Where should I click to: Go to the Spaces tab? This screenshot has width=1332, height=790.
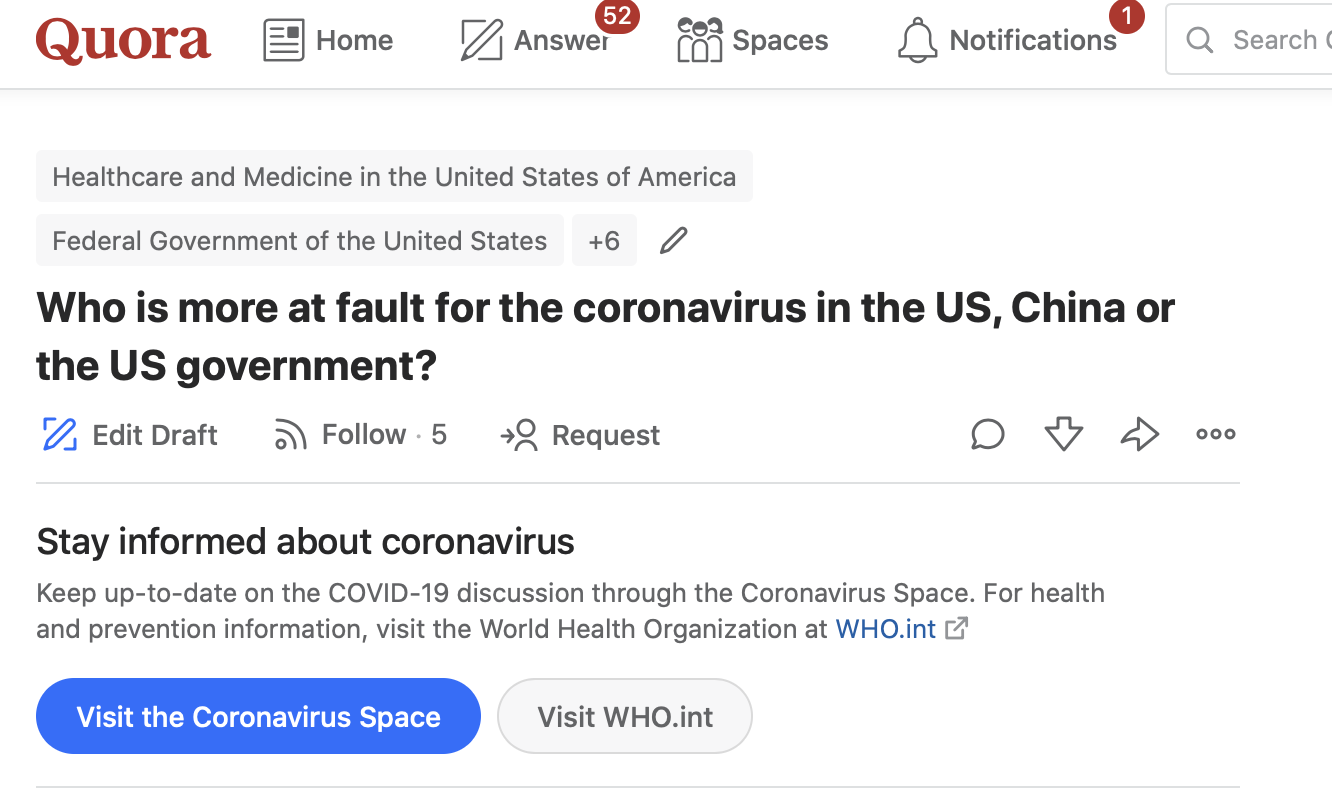pos(753,41)
